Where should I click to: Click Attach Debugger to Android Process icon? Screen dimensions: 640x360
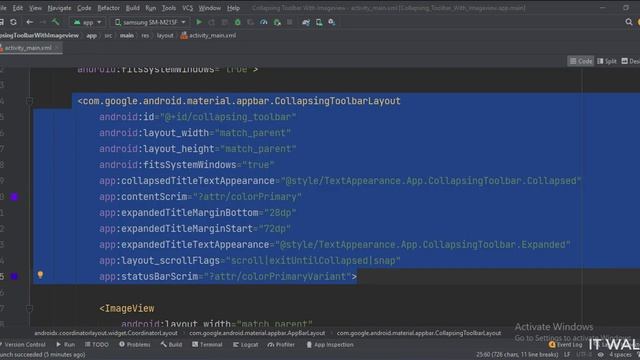(x=277, y=22)
